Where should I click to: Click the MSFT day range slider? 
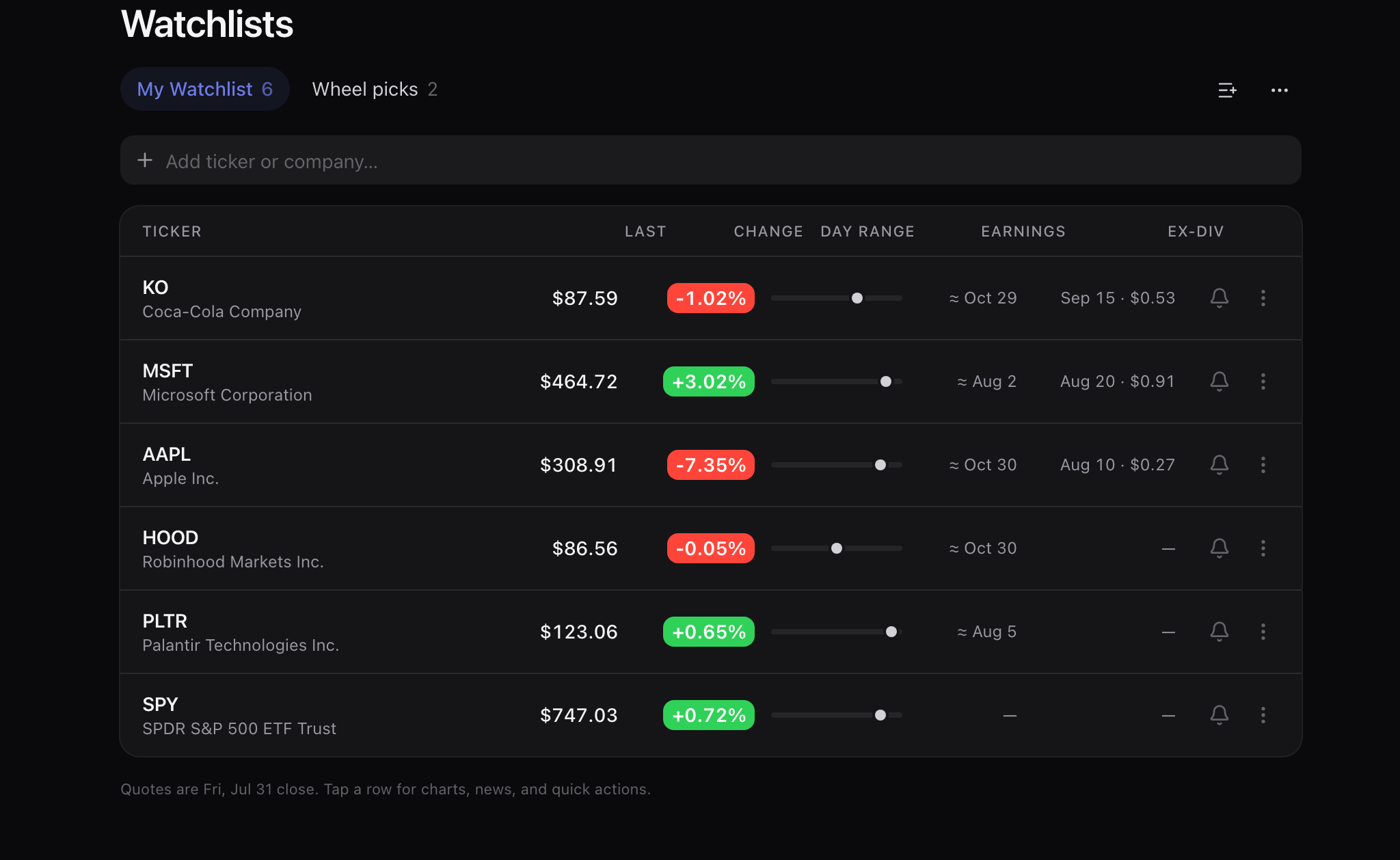[837, 381]
